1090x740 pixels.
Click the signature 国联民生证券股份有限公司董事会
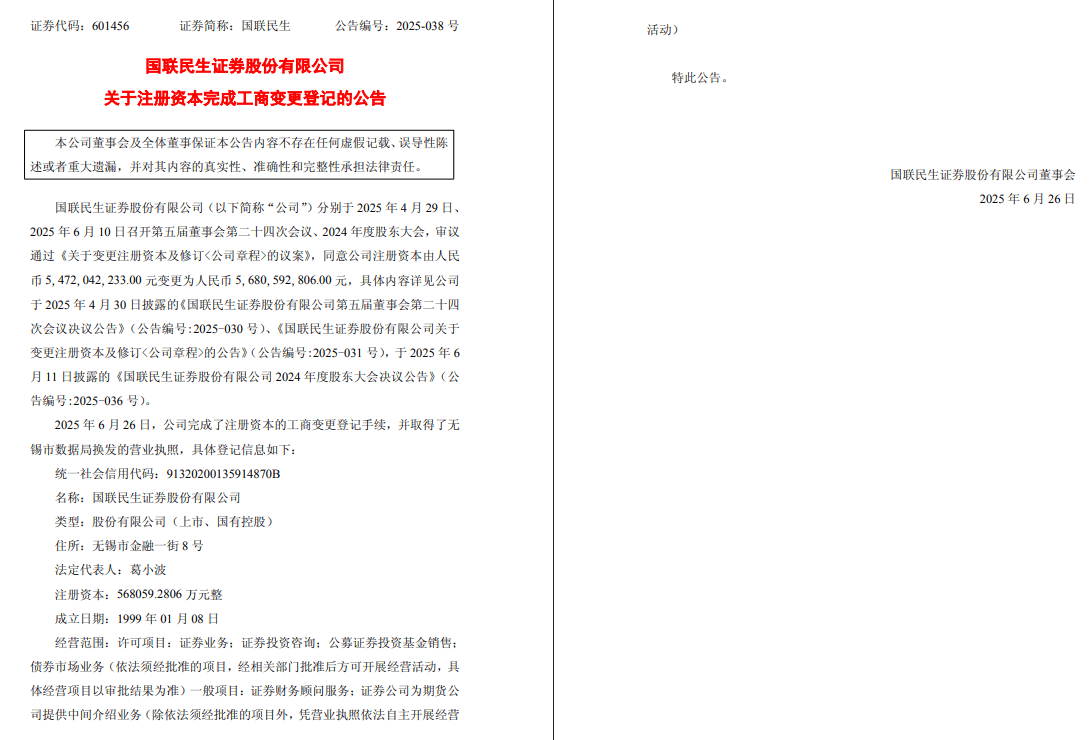point(983,175)
